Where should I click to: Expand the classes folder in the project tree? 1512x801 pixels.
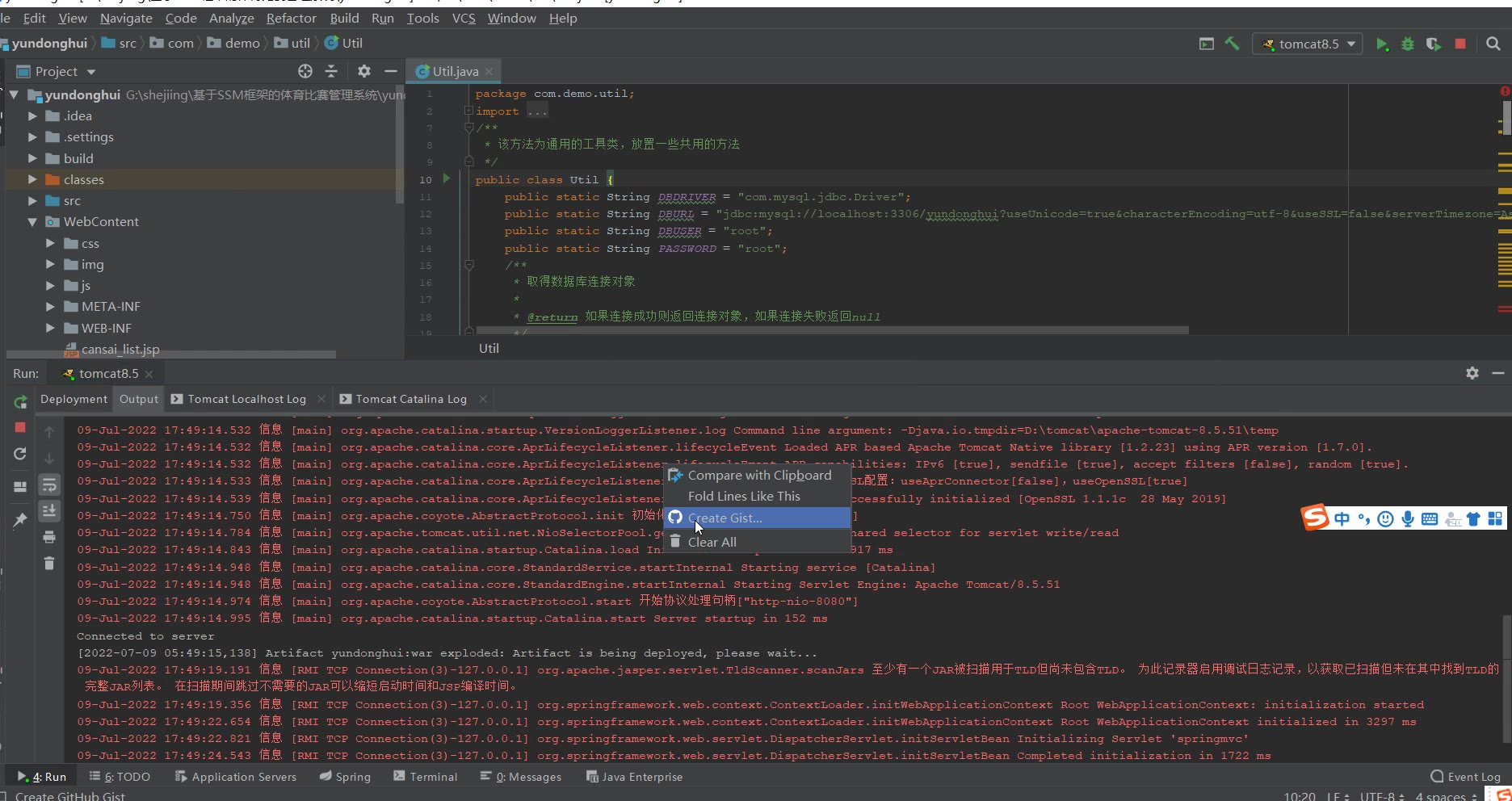point(32,179)
